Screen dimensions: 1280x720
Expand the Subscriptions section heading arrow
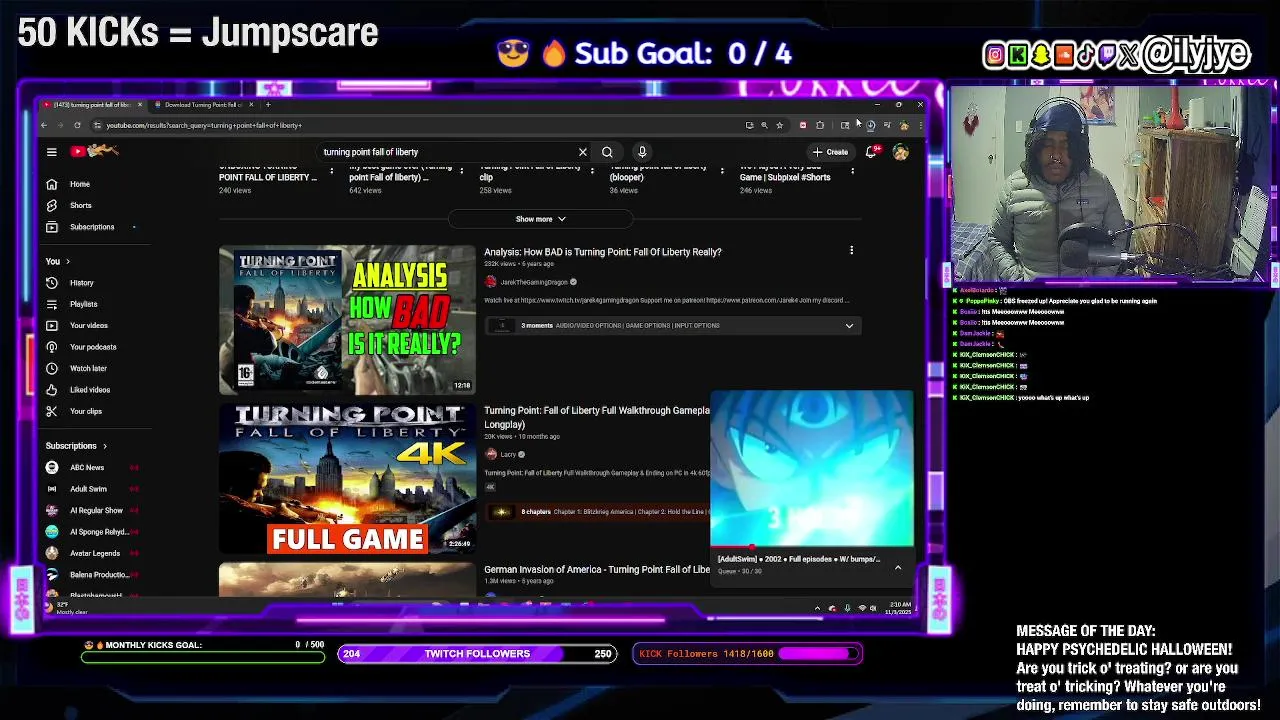click(104, 446)
